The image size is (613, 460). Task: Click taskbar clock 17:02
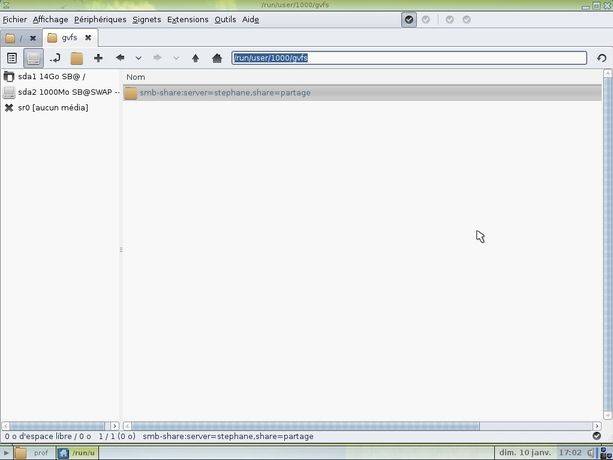coord(570,453)
